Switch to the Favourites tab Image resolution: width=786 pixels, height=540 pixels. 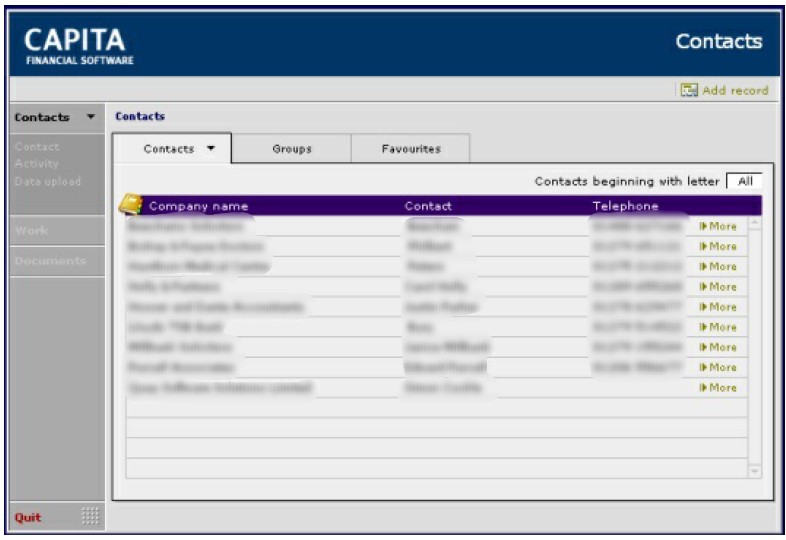click(411, 149)
